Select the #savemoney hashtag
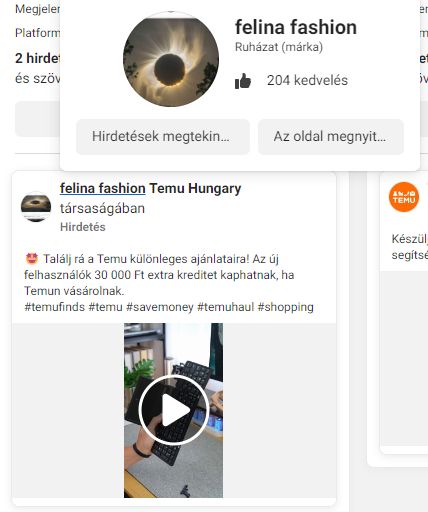Screen dimensions: 428x512 (x=160, y=307)
